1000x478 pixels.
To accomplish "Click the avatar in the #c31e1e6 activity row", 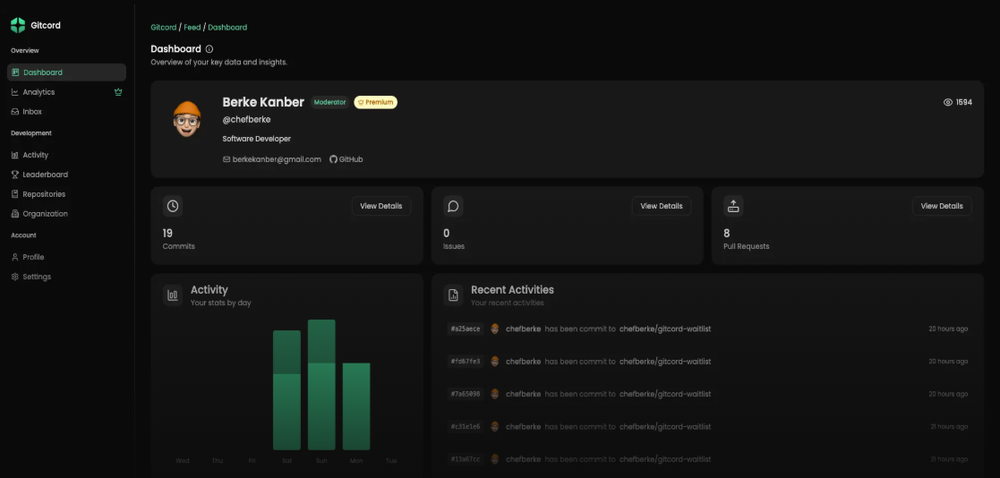I will coord(495,426).
